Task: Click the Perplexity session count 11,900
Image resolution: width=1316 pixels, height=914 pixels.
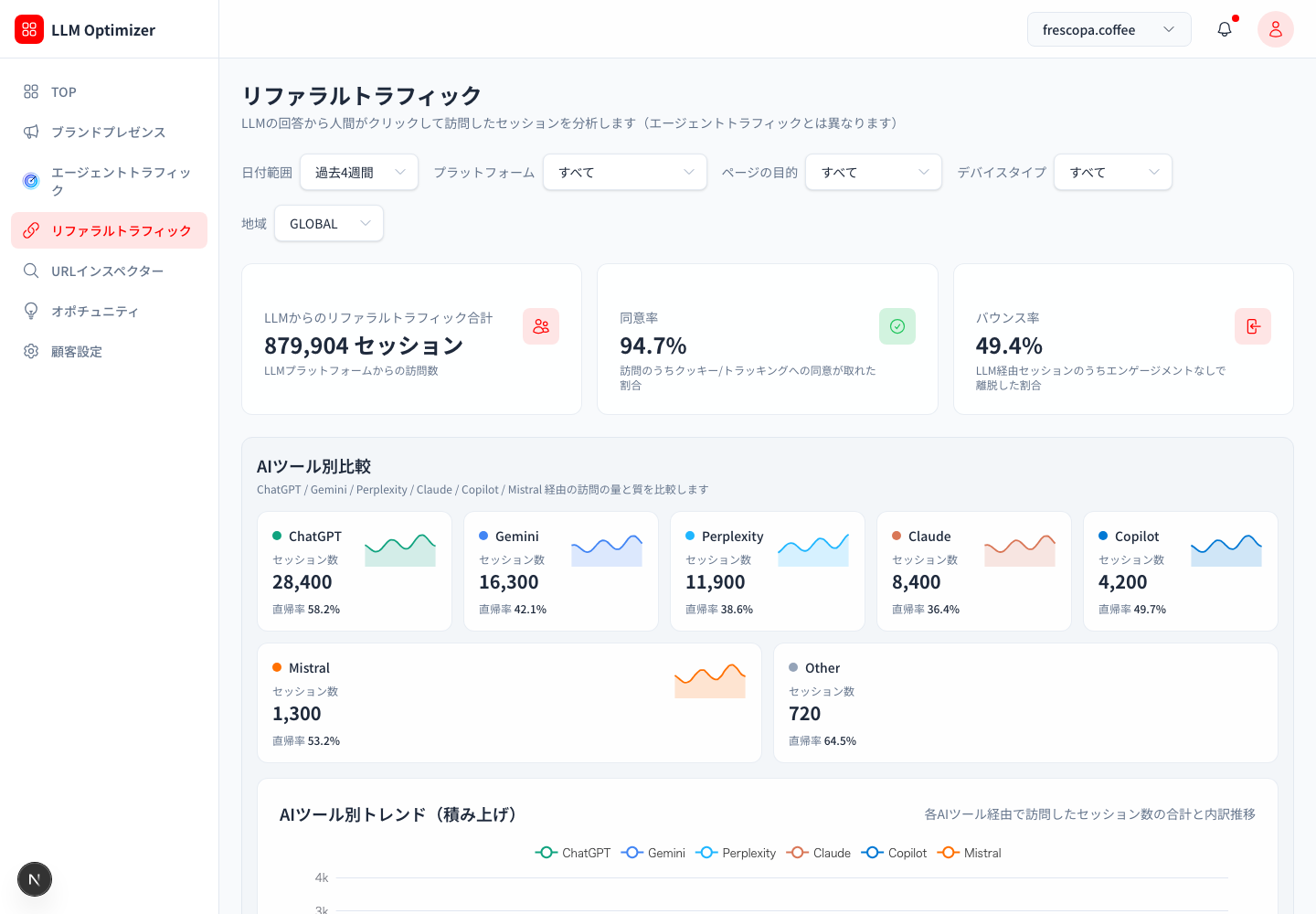Action: [x=716, y=582]
